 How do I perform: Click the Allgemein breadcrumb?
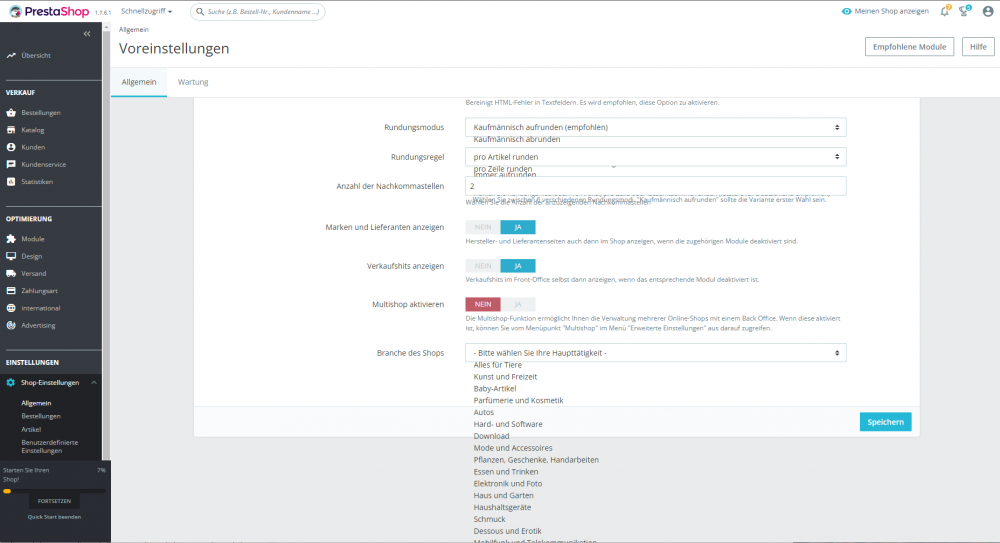pyautogui.click(x=133, y=30)
